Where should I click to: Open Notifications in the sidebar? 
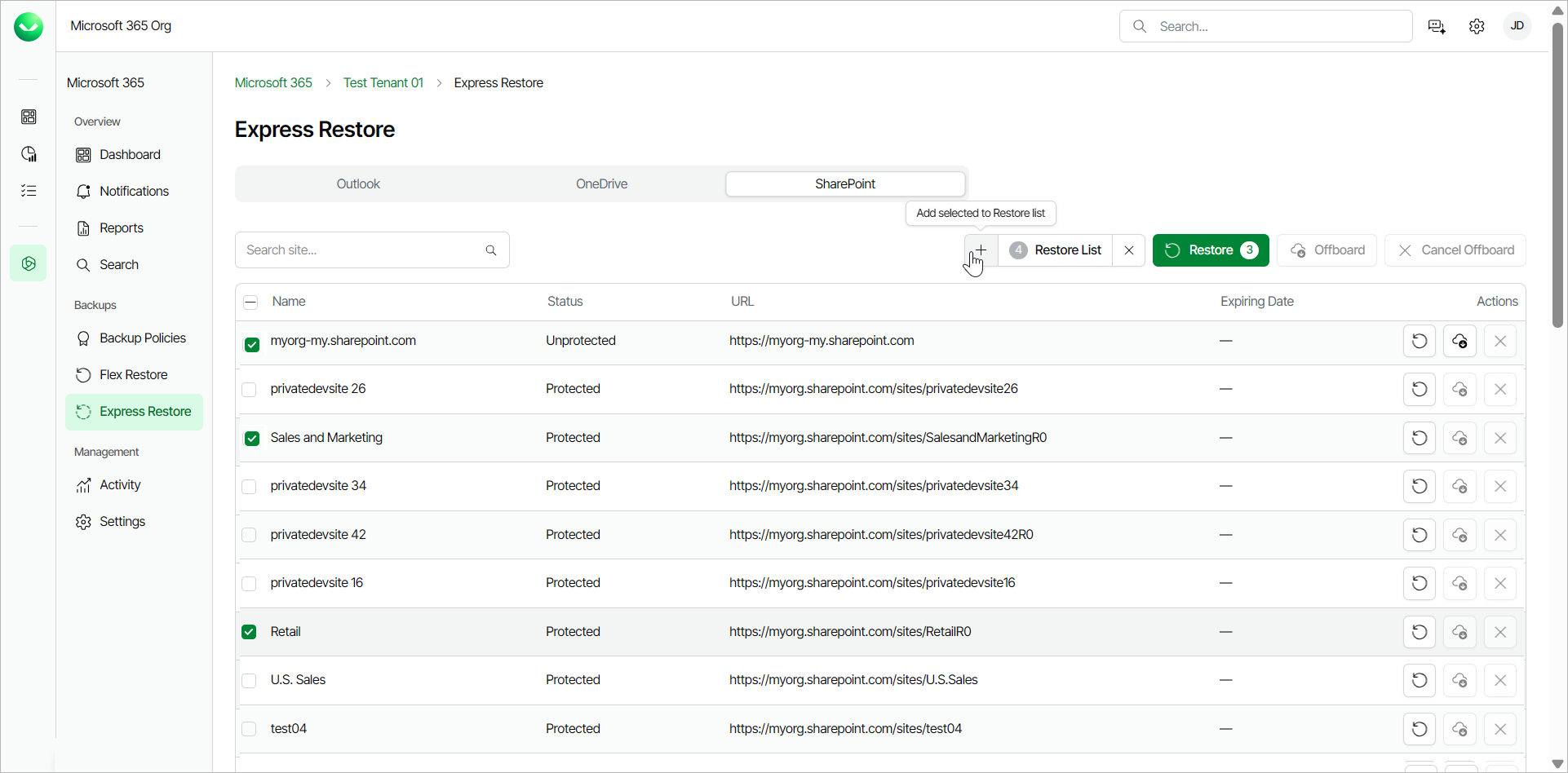(x=135, y=192)
